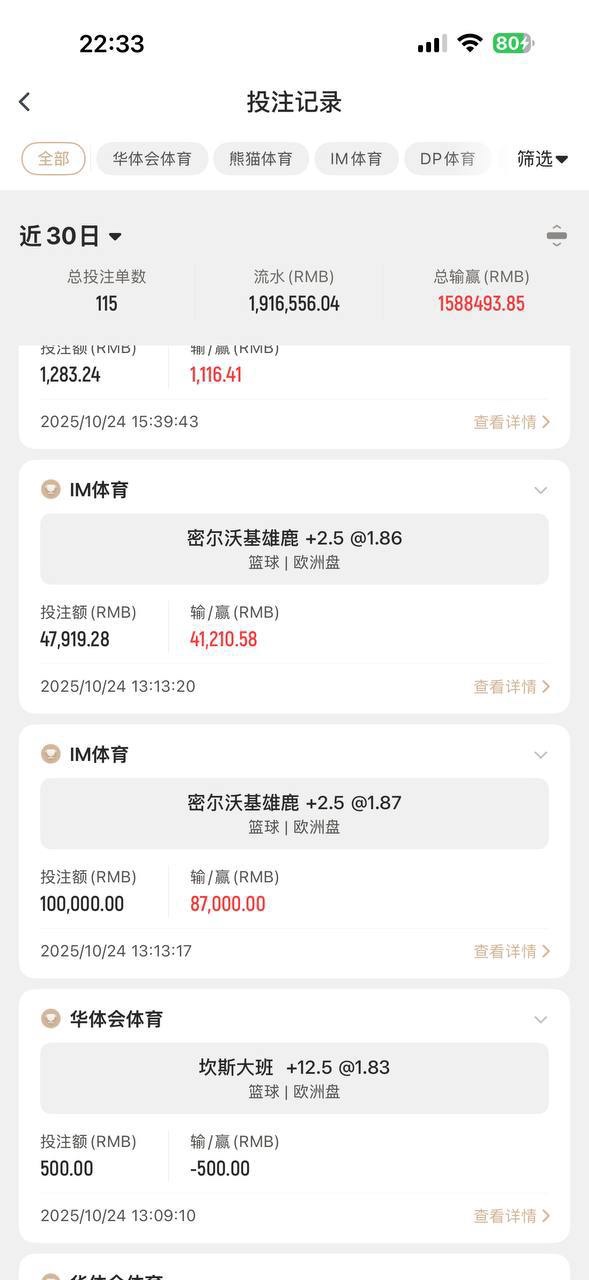Screen dimensions: 589x1280
Task: Switch to the 华体会体育 tab
Action: coord(152,159)
